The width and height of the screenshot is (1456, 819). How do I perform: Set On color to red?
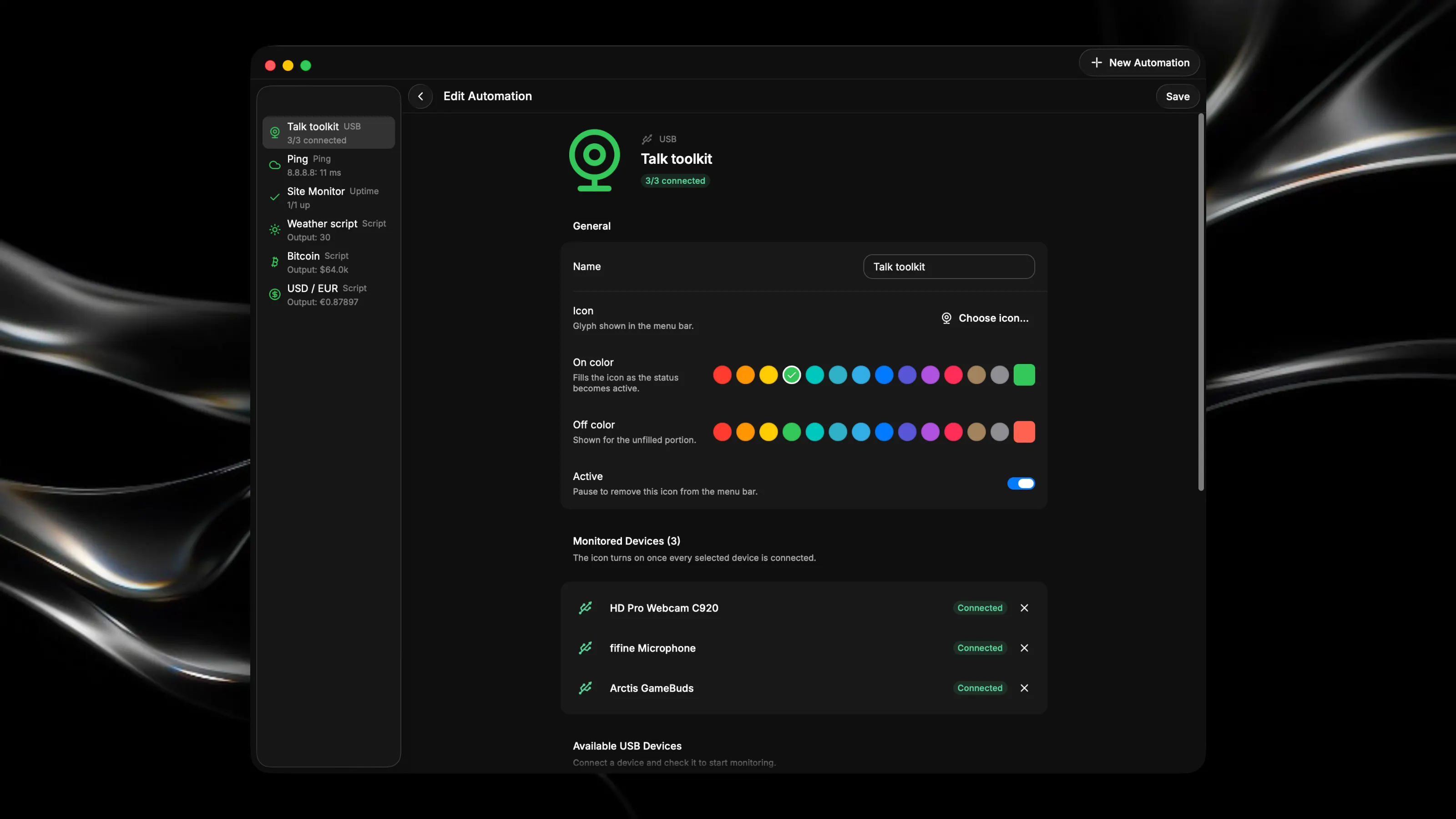(723, 375)
